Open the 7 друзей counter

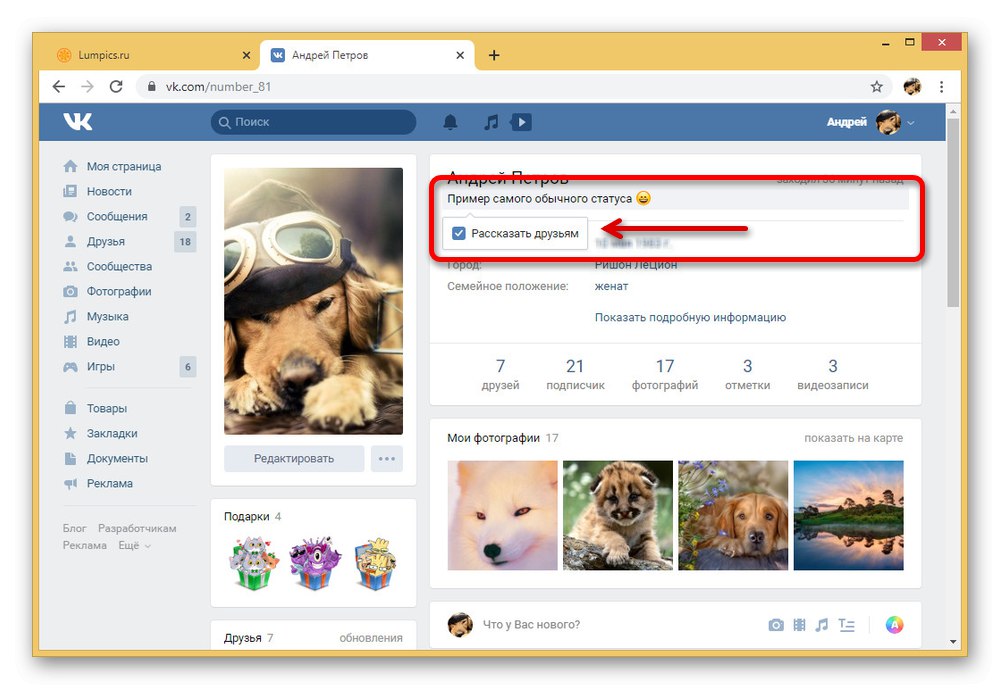[500, 374]
